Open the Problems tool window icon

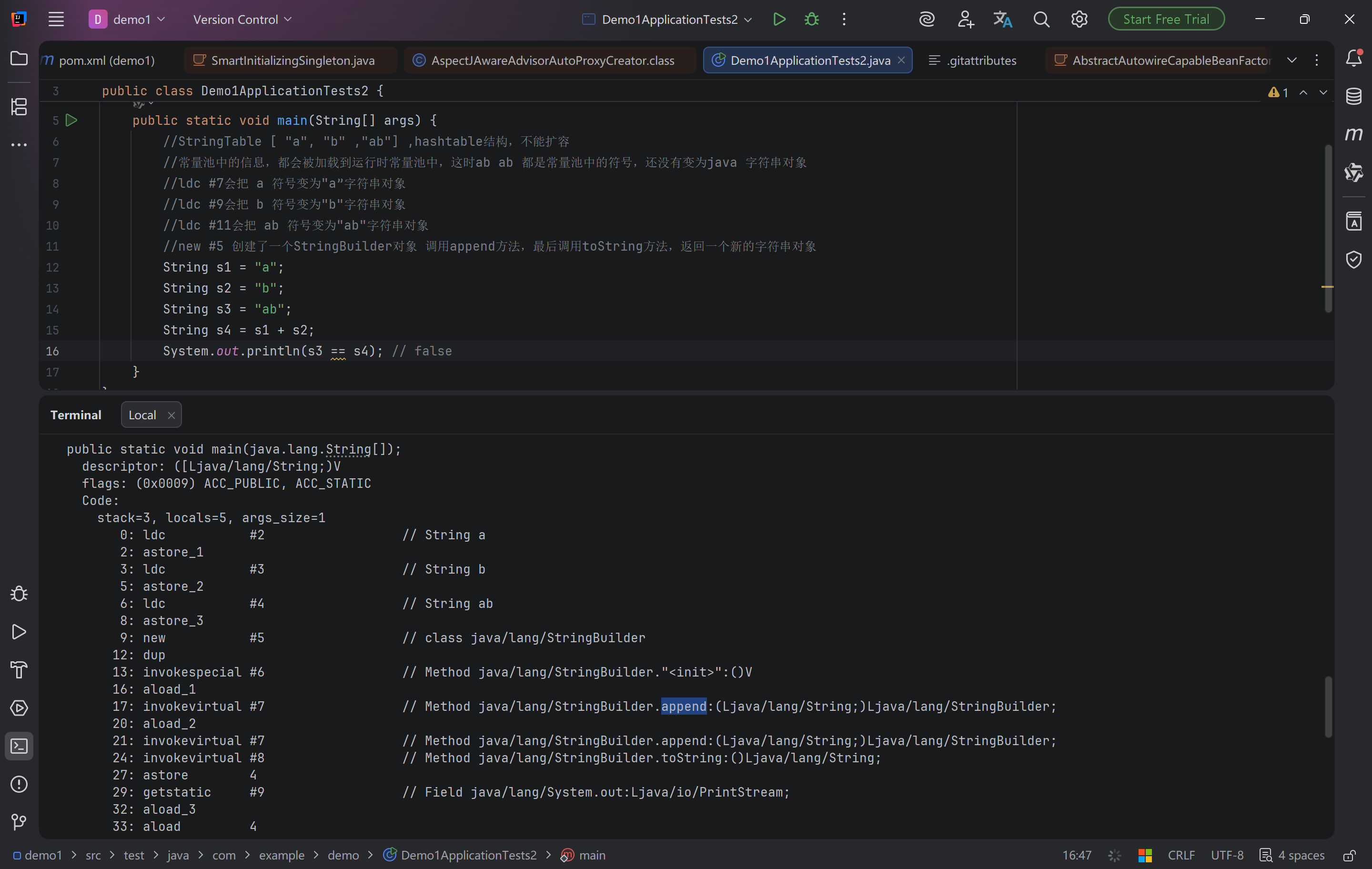tap(19, 784)
